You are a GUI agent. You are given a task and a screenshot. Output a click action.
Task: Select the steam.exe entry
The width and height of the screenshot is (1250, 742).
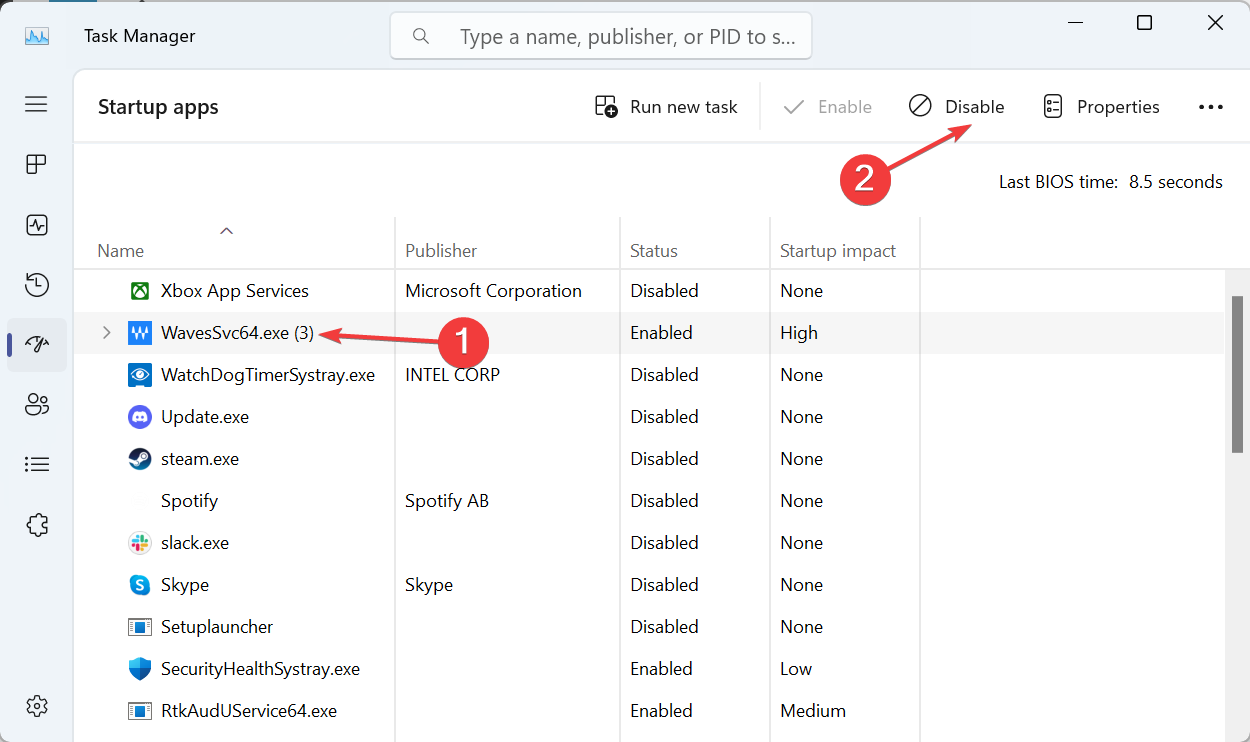coord(200,459)
